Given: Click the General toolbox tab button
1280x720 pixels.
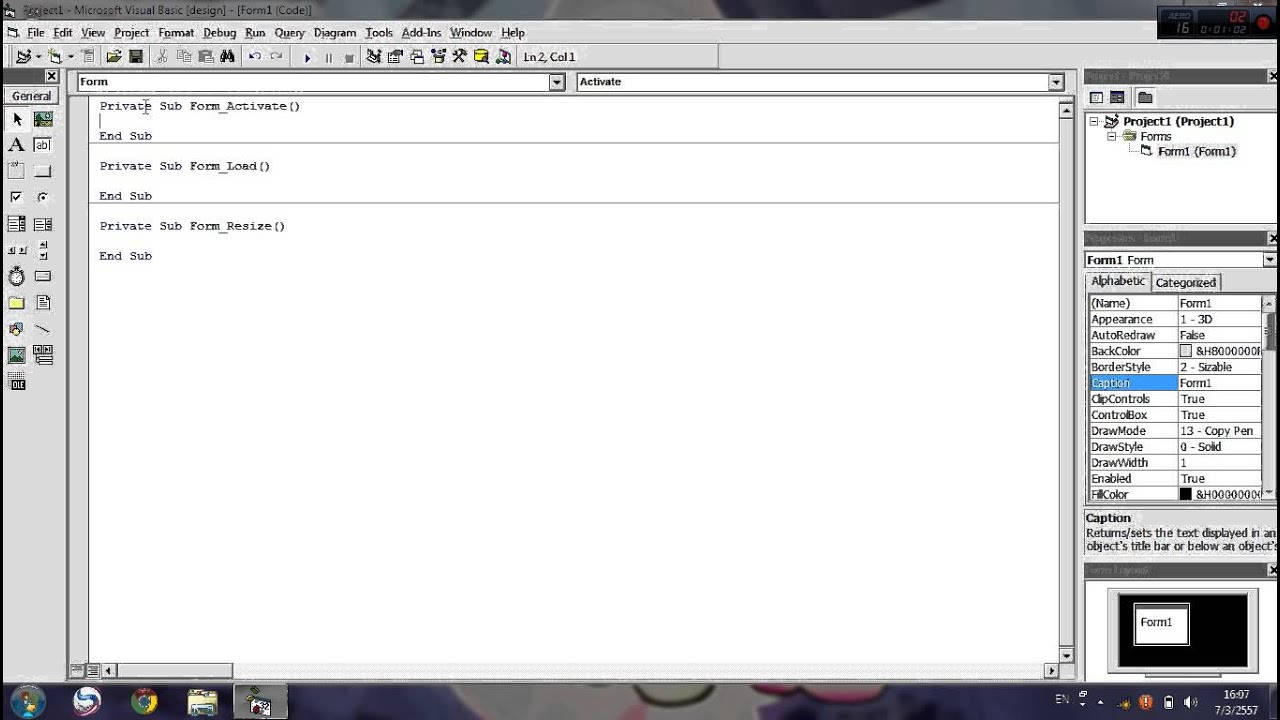Looking at the screenshot, I should 31,96.
